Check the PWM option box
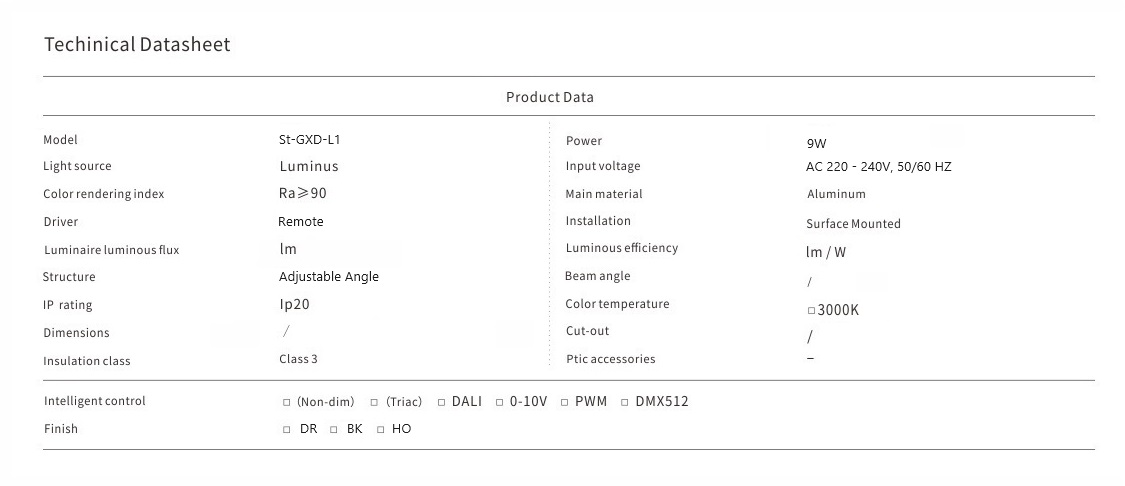Screen dimensions: 1125x486 (x=564, y=403)
